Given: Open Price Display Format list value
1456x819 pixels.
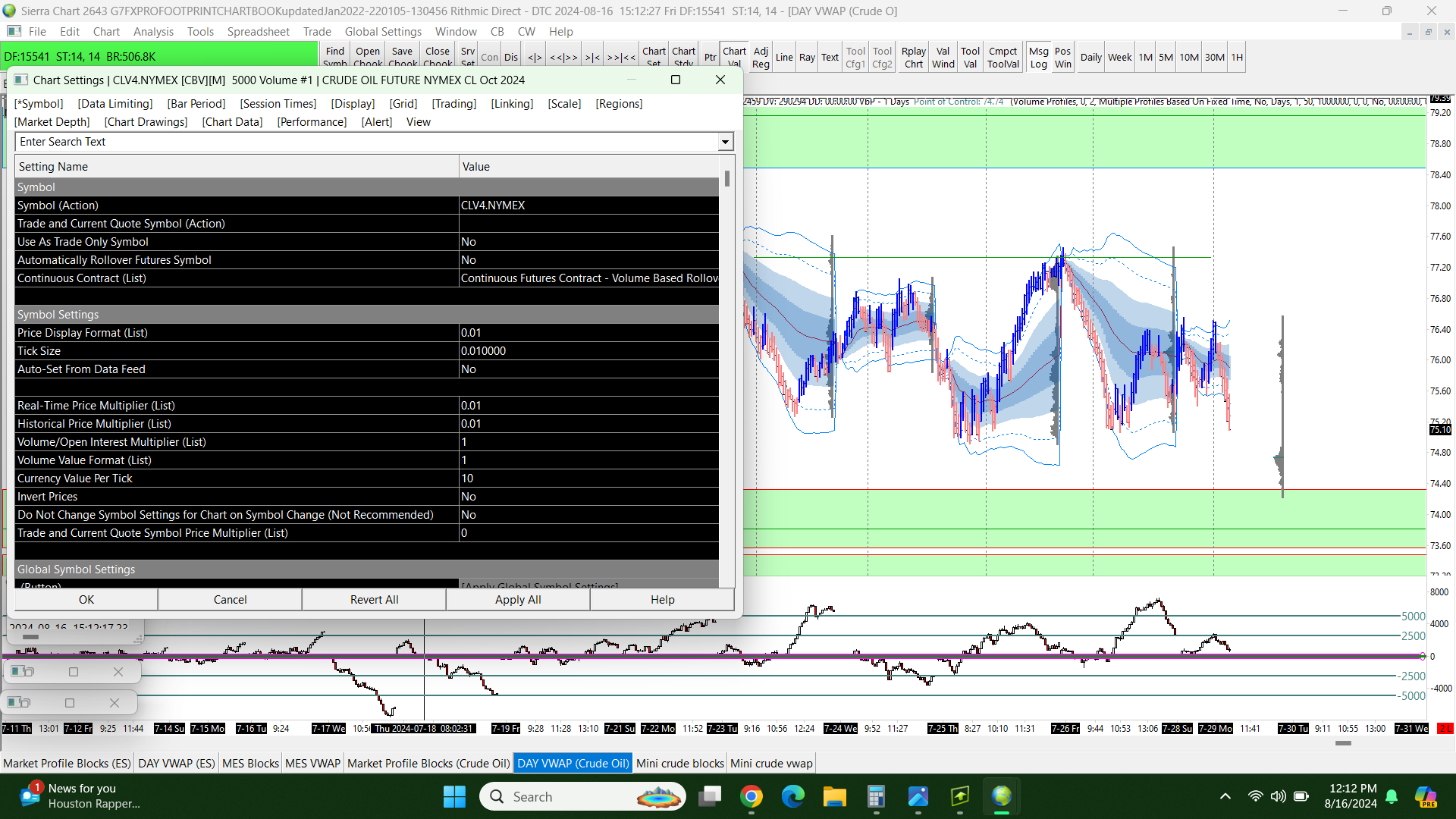Looking at the screenshot, I should tap(588, 333).
